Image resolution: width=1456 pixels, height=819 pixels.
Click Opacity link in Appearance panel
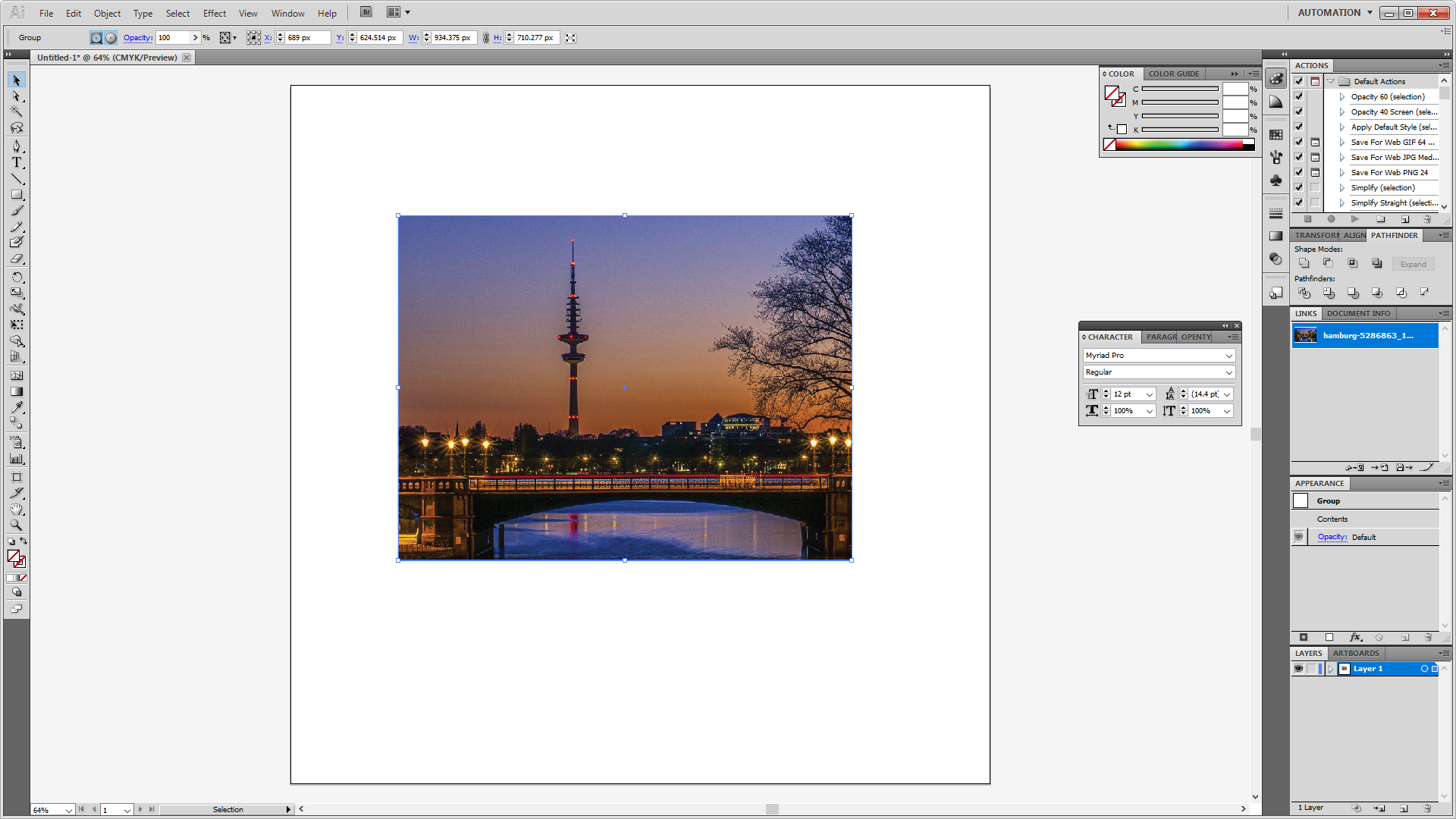click(1332, 537)
